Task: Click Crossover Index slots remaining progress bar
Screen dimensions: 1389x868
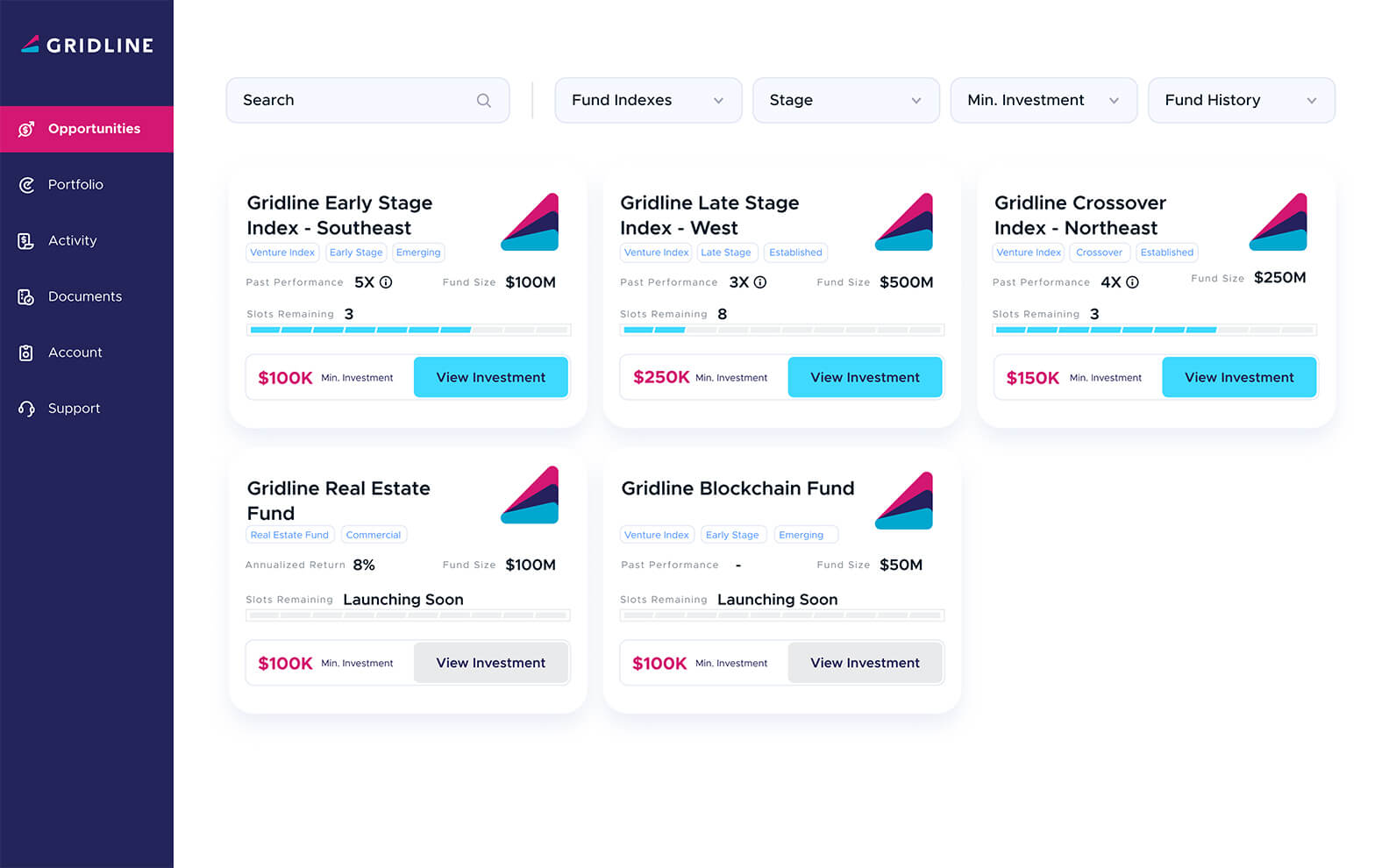Action: click(x=1154, y=330)
